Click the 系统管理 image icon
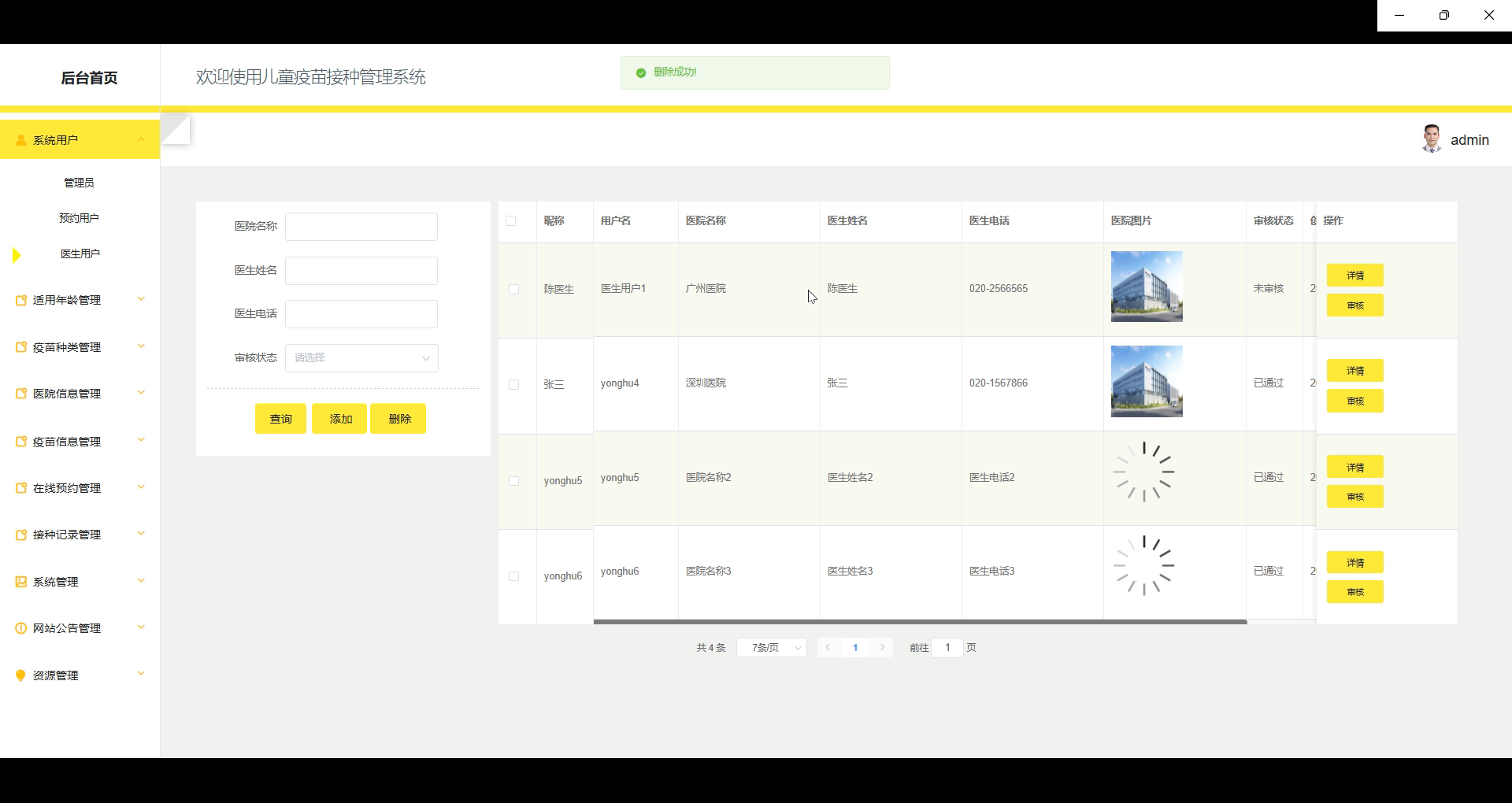This screenshot has height=803, width=1512. point(21,582)
